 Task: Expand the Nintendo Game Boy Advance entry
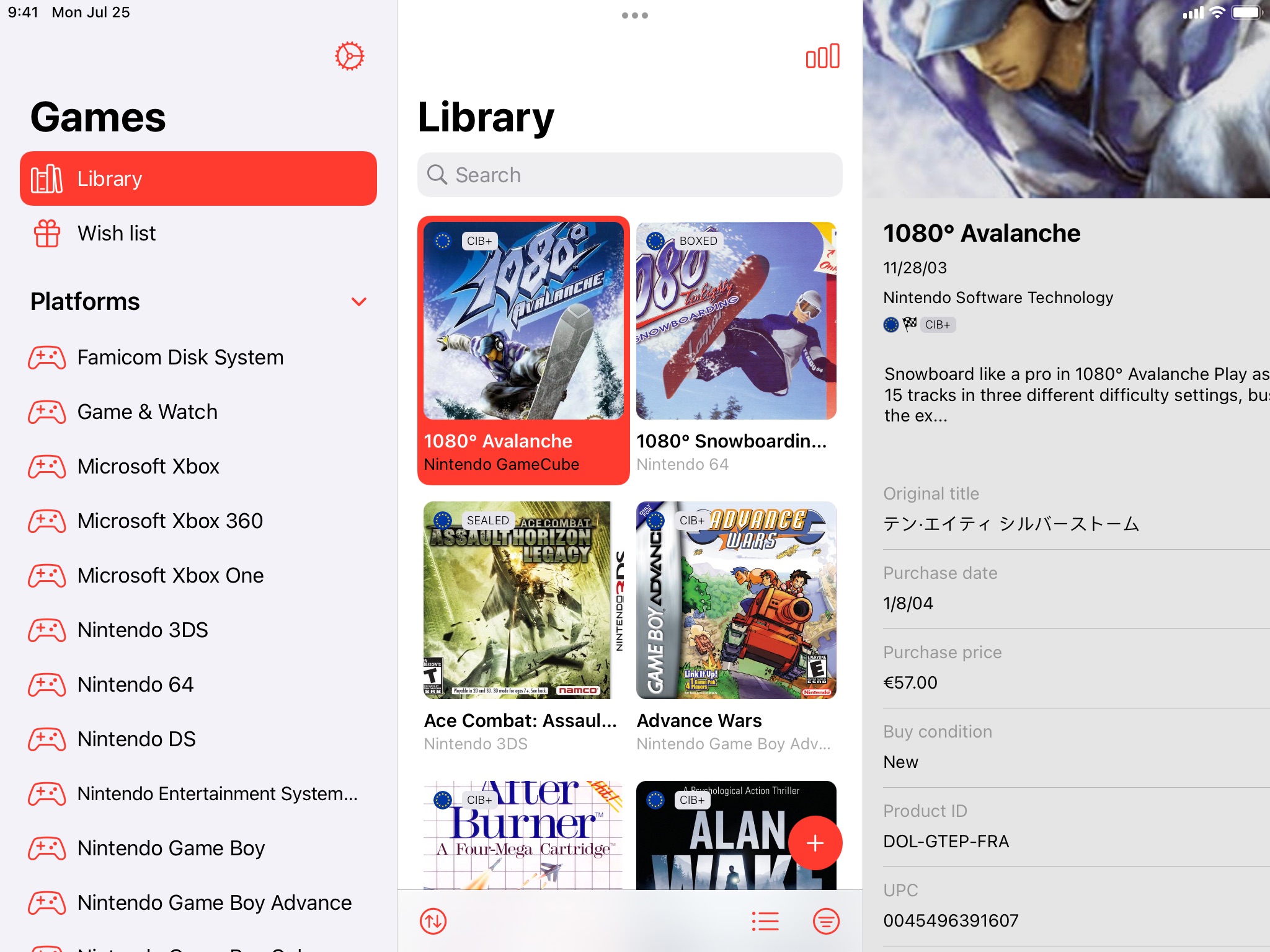click(x=197, y=902)
